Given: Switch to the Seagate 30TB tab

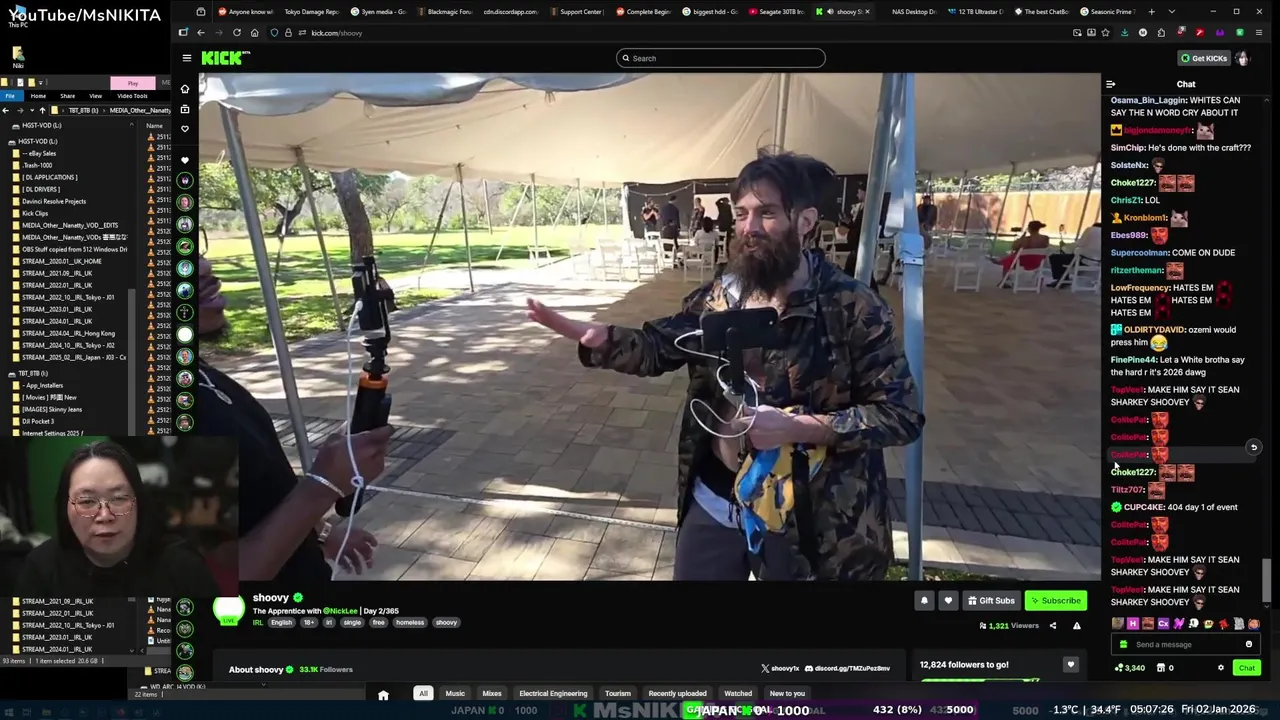Looking at the screenshot, I should [777, 12].
